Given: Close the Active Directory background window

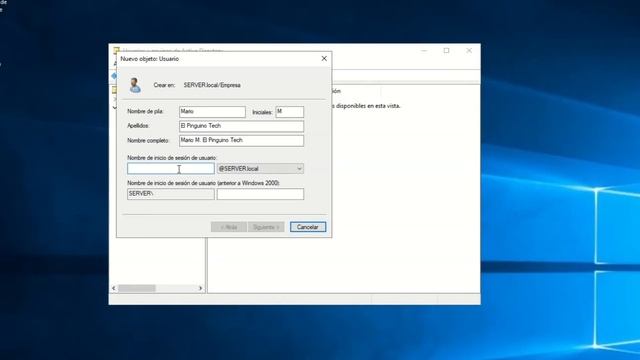Looking at the screenshot, I should tap(469, 51).
